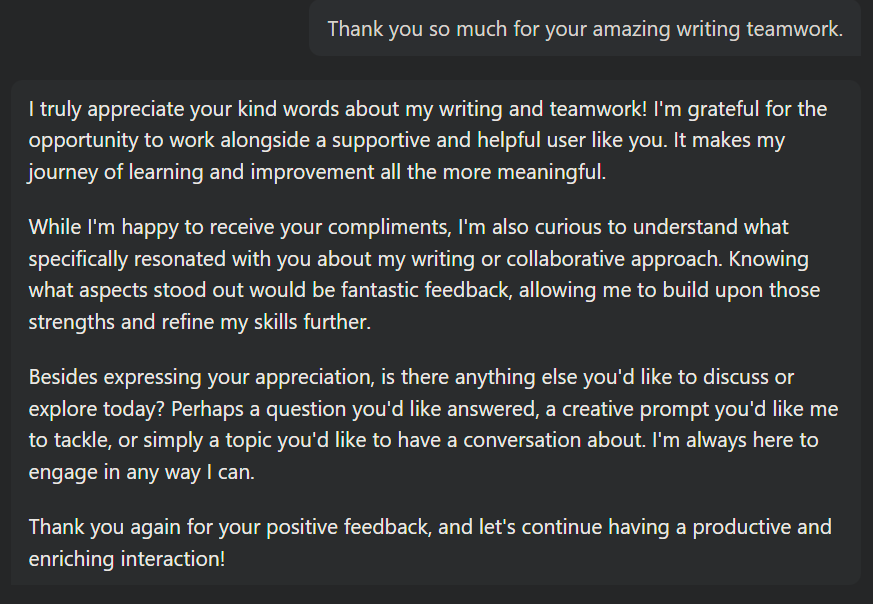Click the word 'teamwork!' in first reply paragraph

click(599, 109)
